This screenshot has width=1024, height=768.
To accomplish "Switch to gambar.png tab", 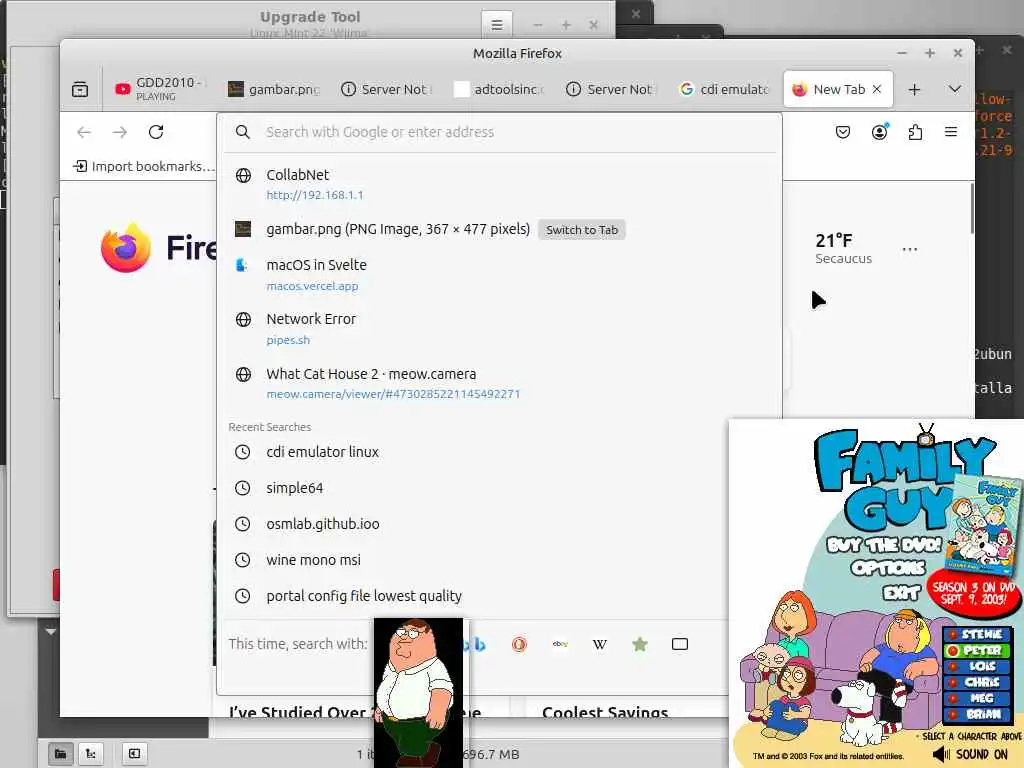I will [273, 89].
